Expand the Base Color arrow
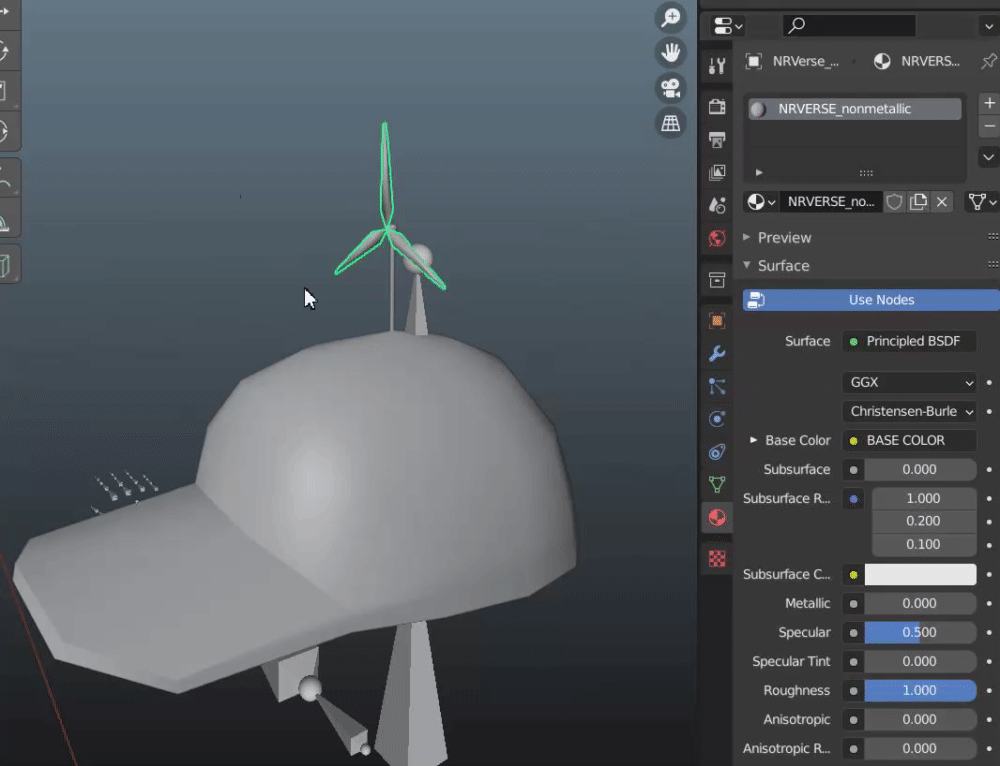 pyautogui.click(x=753, y=440)
